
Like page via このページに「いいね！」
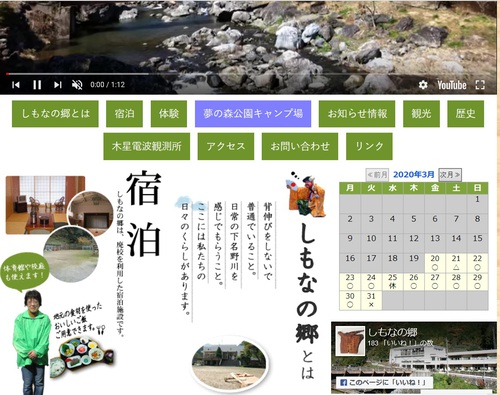385,383
